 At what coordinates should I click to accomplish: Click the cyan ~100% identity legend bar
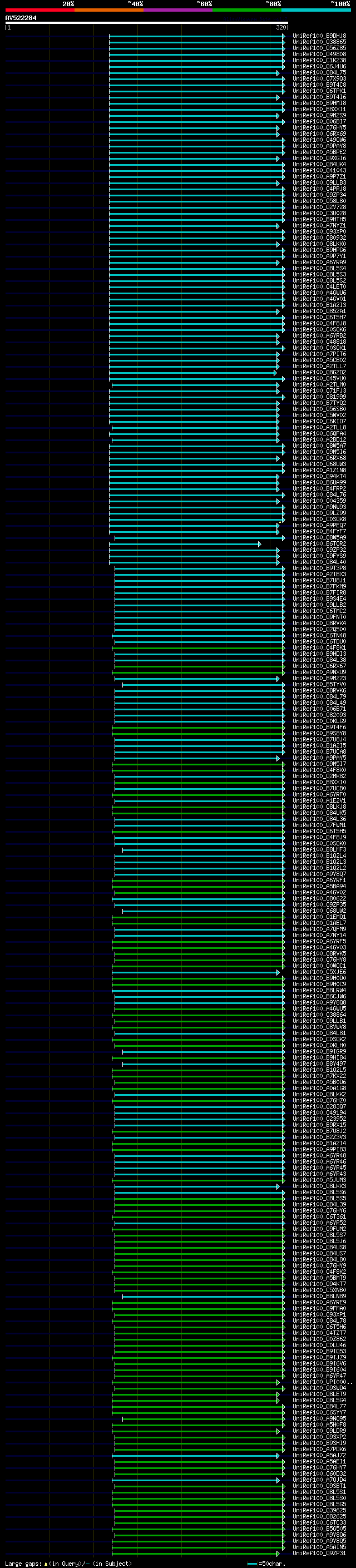click(x=316, y=10)
